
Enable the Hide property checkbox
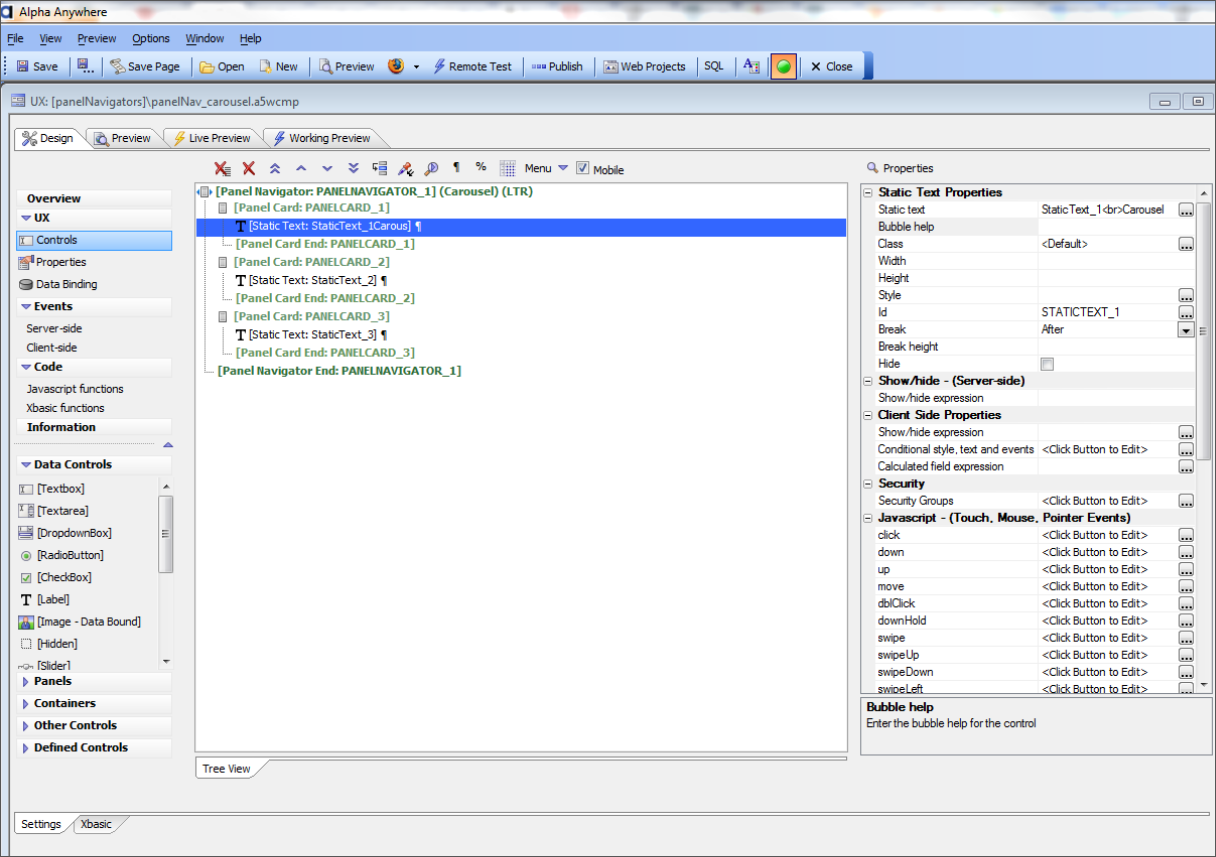coord(1047,364)
